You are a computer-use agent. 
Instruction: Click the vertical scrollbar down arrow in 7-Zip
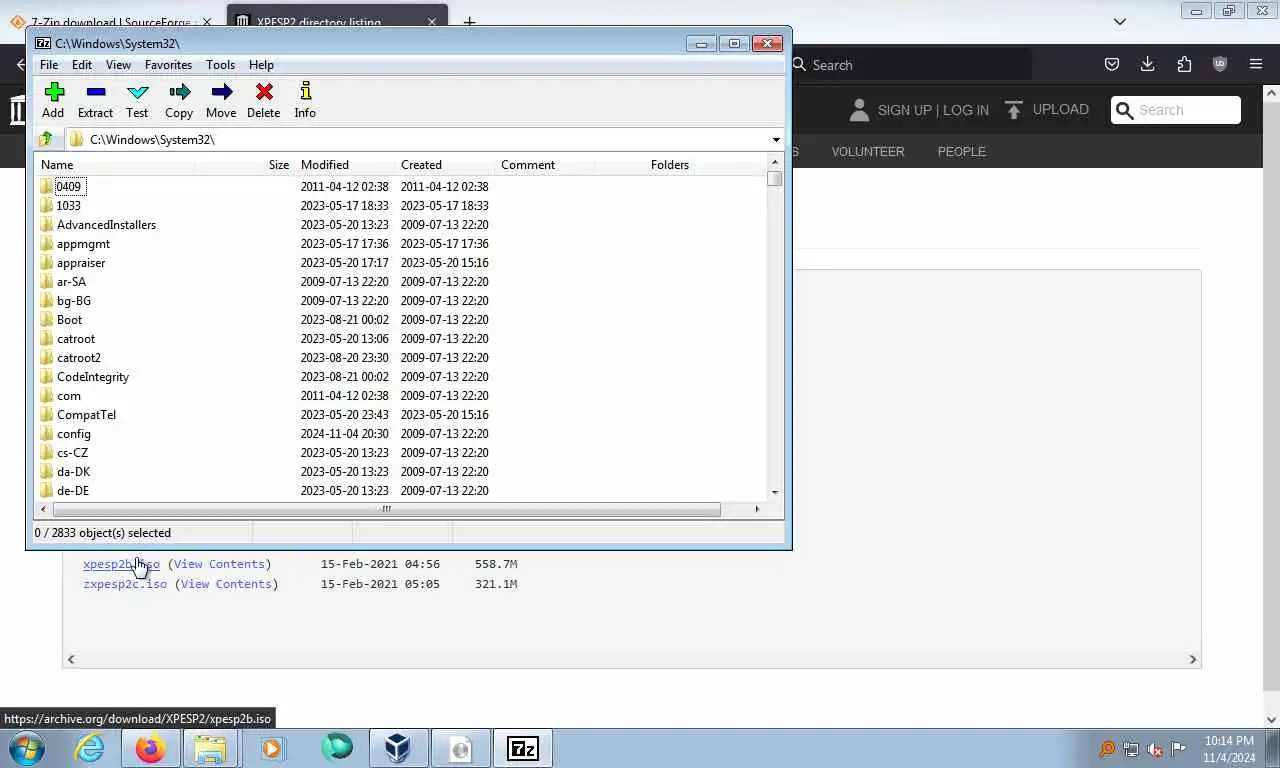775,493
